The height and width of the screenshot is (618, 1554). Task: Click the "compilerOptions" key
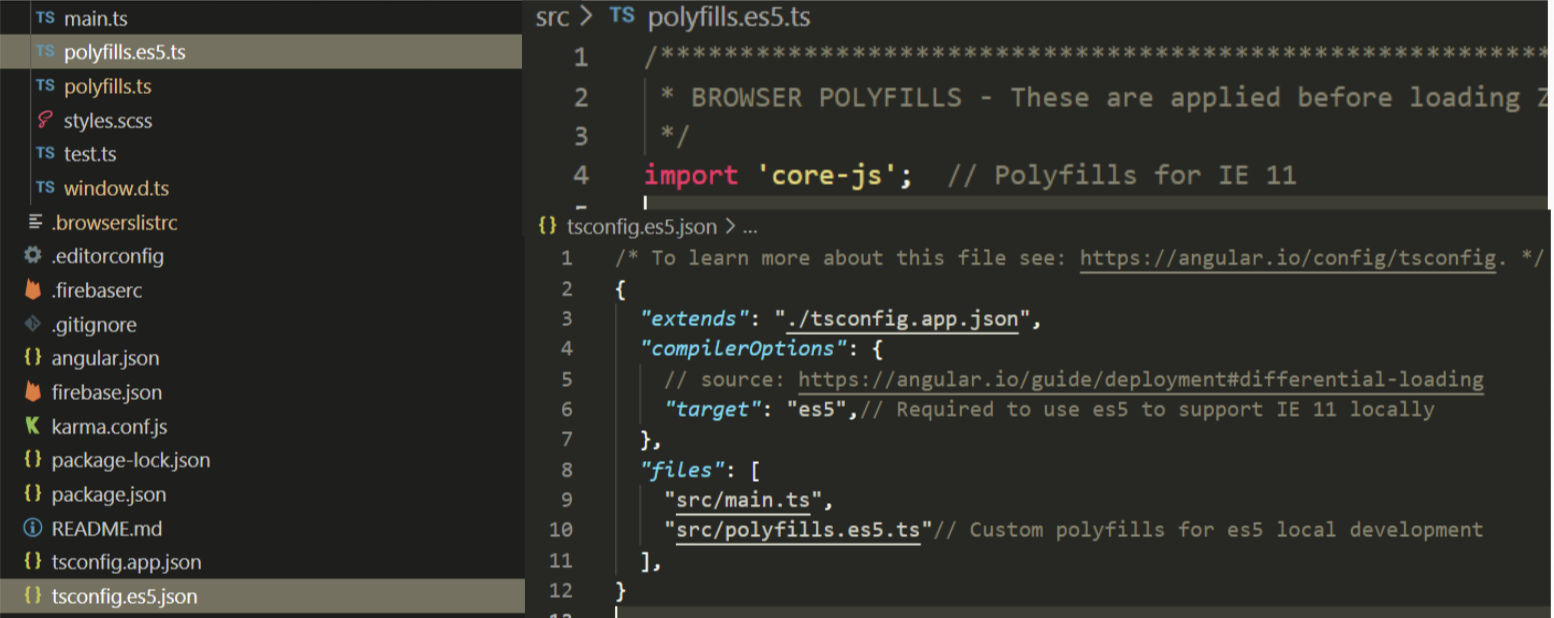744,350
